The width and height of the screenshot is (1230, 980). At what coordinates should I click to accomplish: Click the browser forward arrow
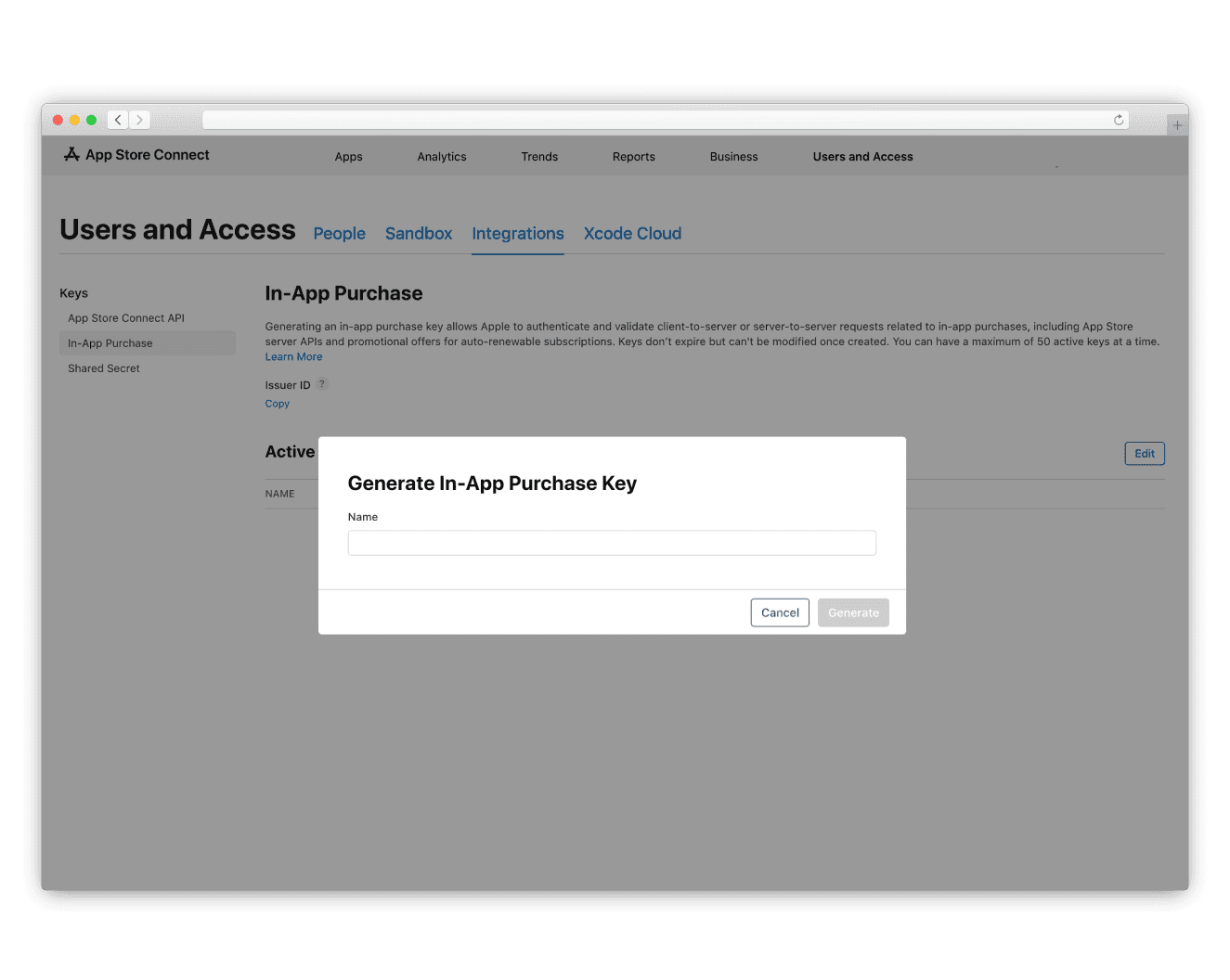[139, 120]
